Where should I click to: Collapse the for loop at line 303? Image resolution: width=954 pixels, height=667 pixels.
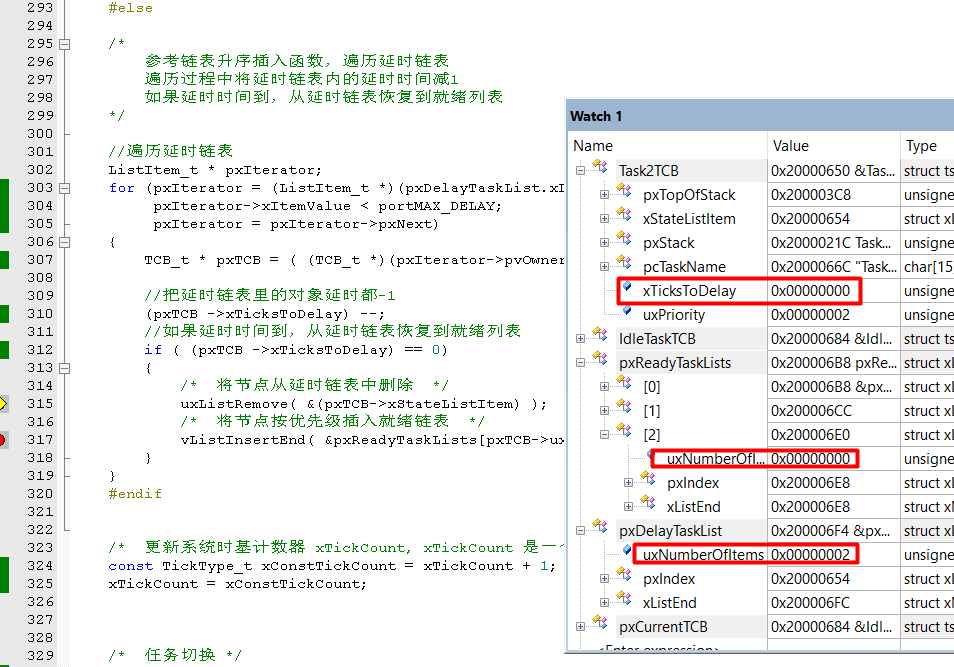point(64,189)
